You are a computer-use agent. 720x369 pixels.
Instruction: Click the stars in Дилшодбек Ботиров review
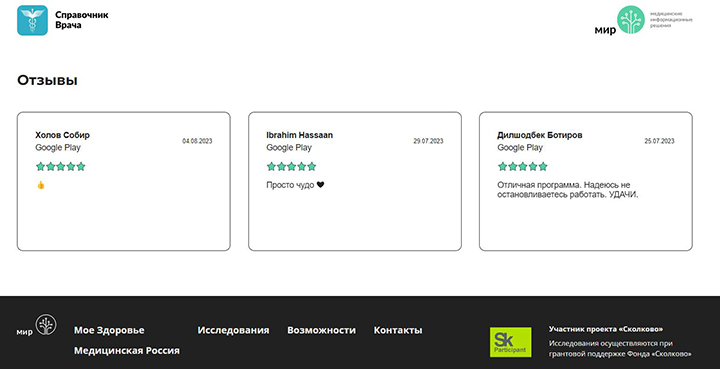click(x=523, y=166)
